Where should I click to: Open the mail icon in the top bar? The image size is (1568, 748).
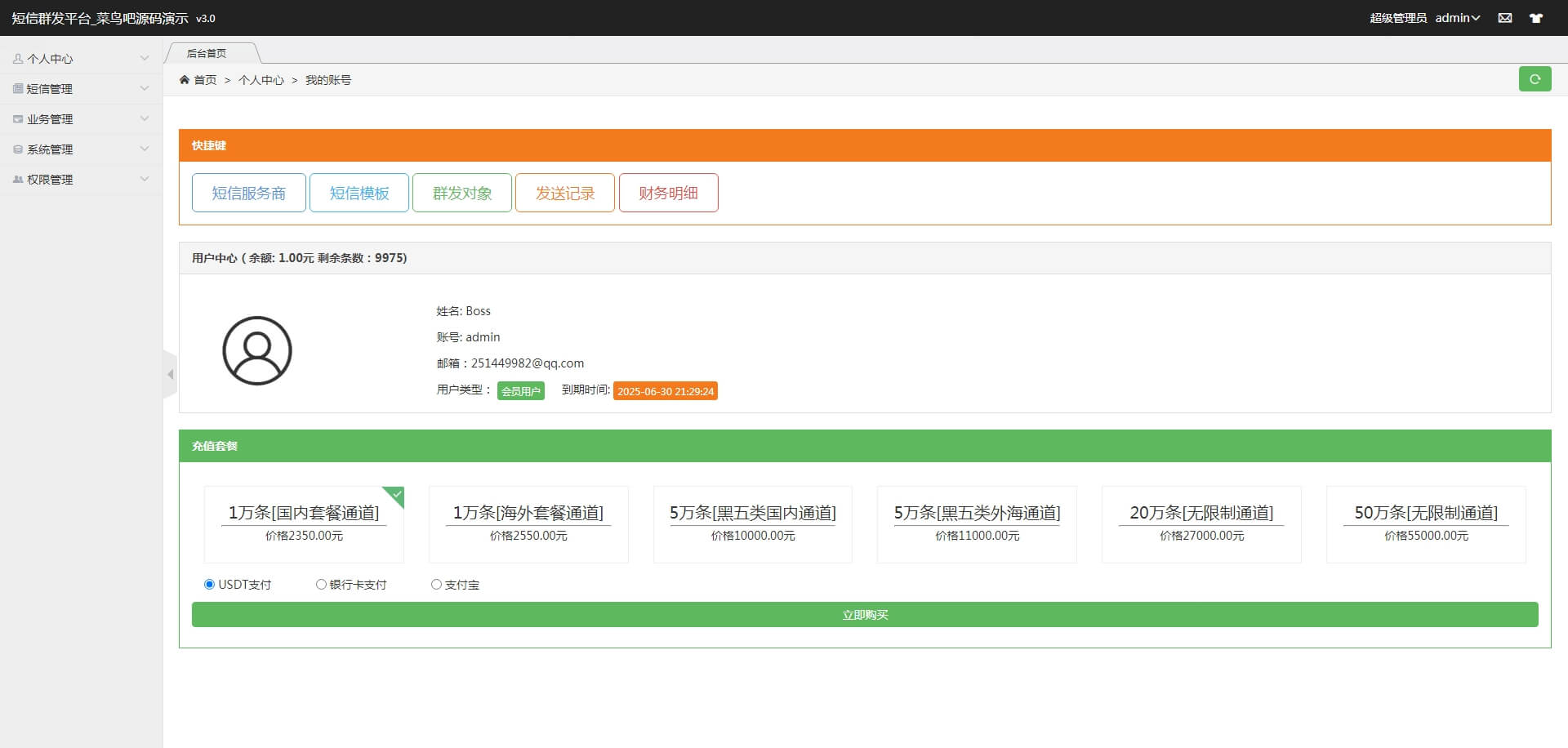point(1505,17)
